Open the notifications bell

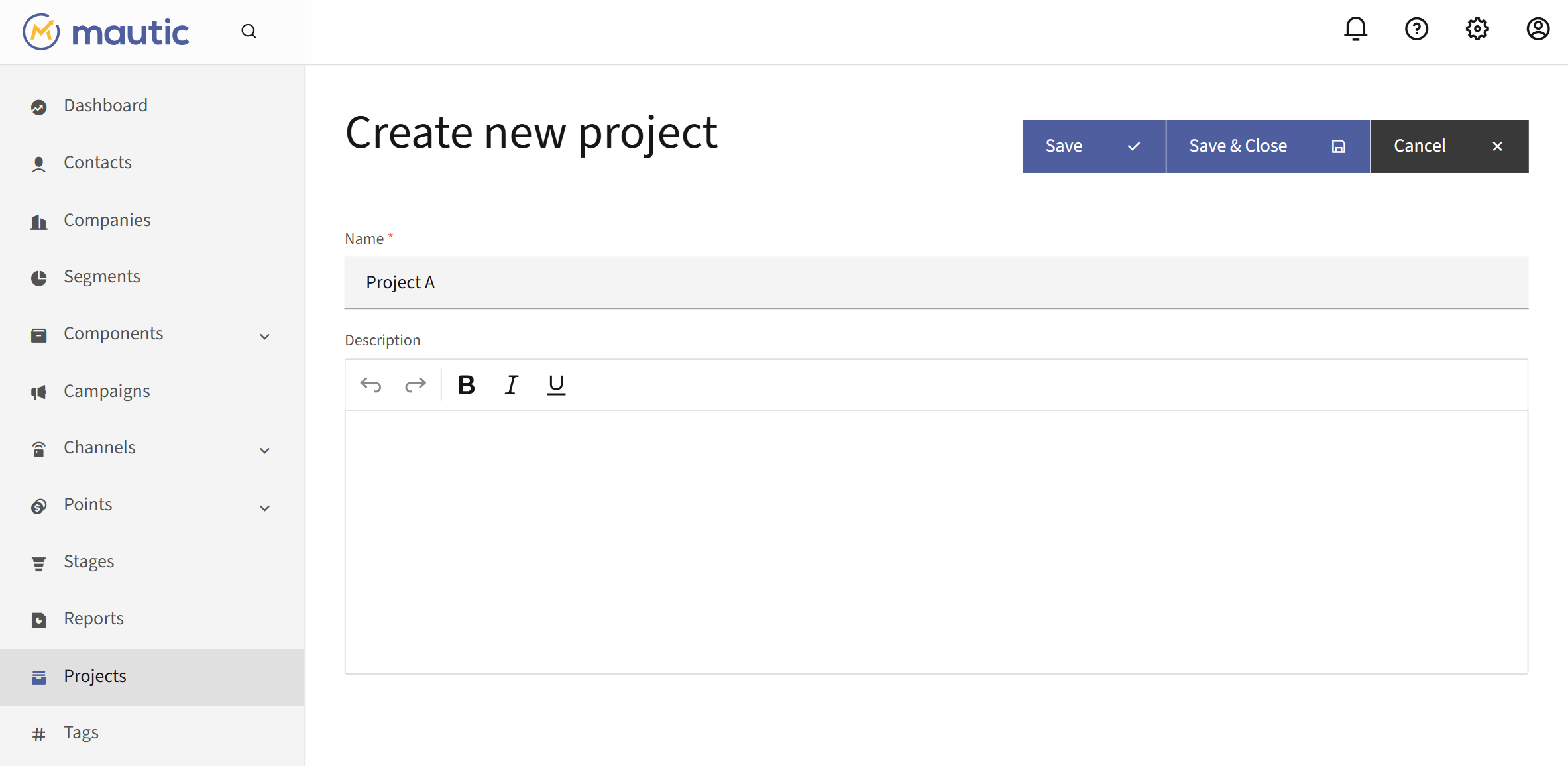point(1355,29)
